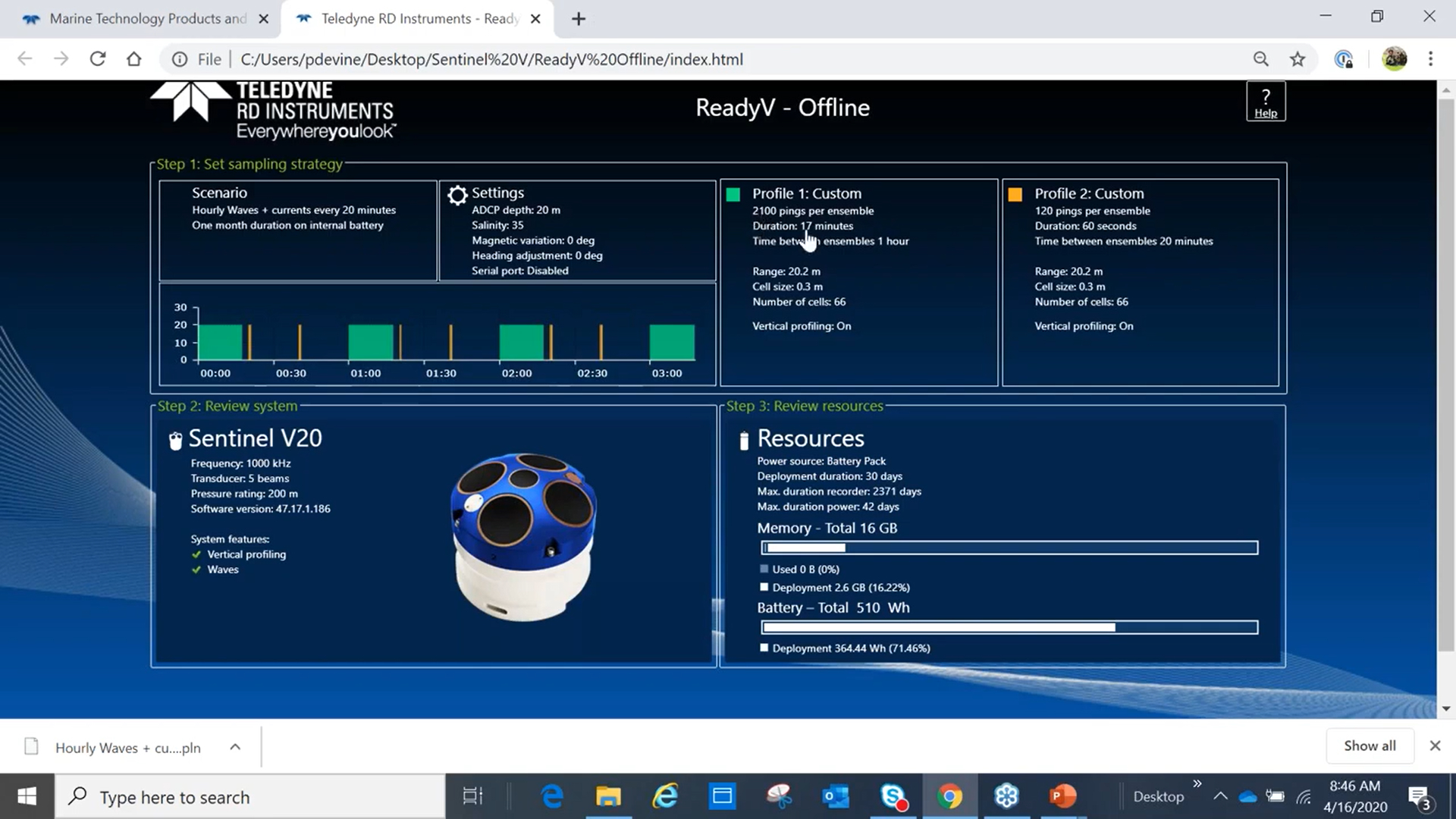1456x819 pixels.
Task: Close the Marine Technology Products tab
Action: 264,19
